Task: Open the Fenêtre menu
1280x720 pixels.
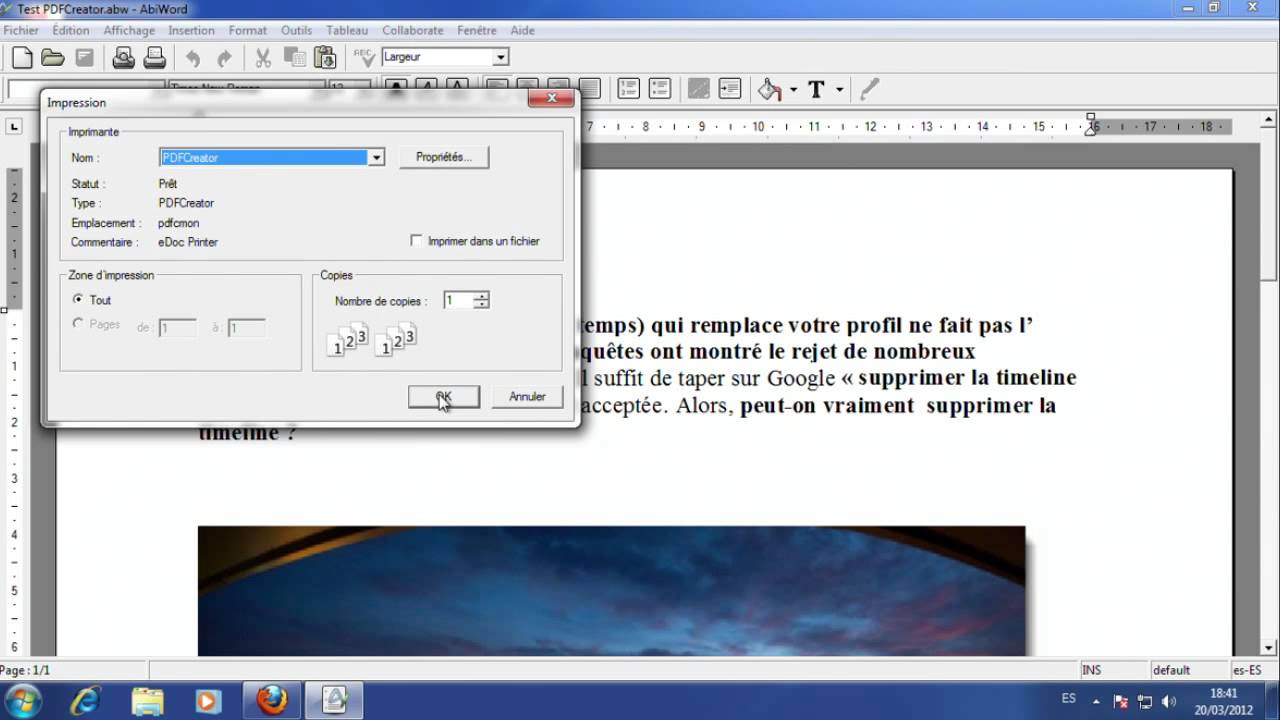Action: tap(477, 30)
